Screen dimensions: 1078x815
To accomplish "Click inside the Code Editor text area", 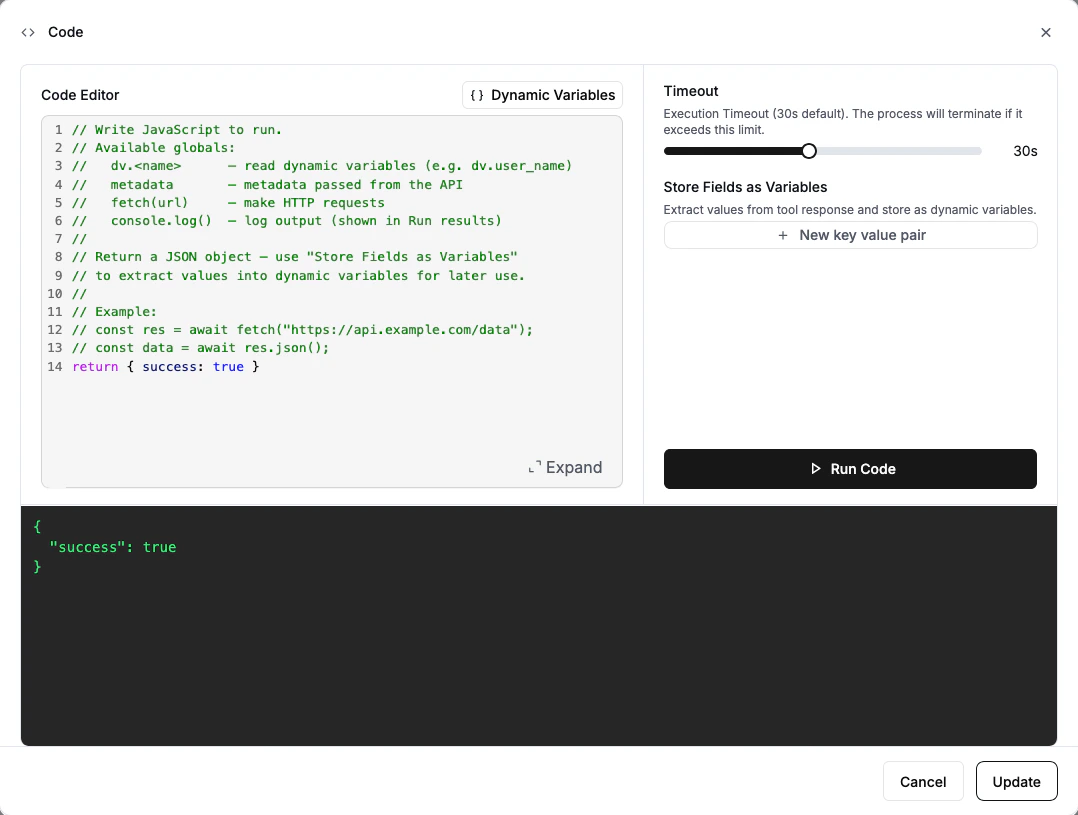I will click(x=330, y=410).
